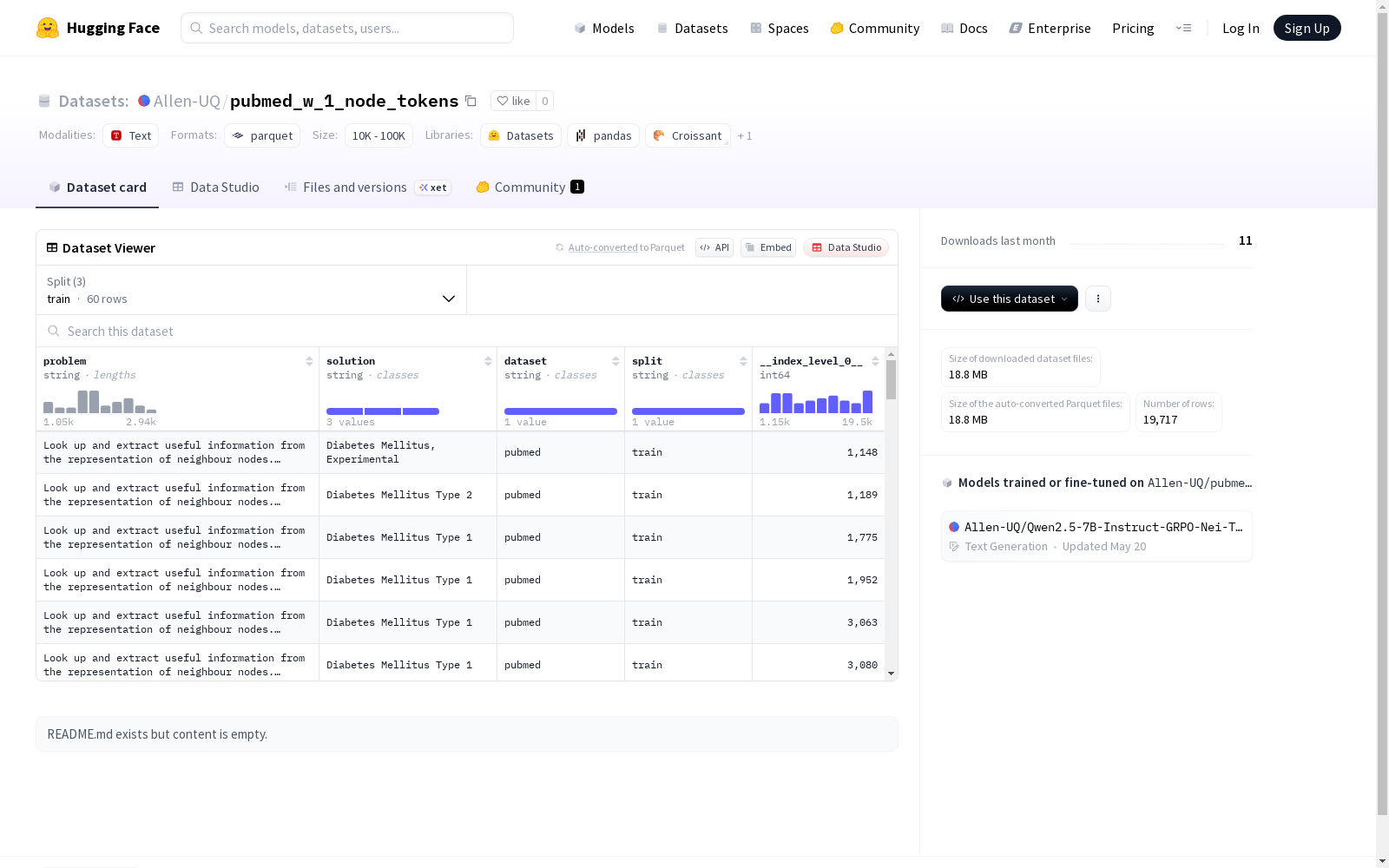
Task: Select the Croissant library tag
Action: (688, 135)
